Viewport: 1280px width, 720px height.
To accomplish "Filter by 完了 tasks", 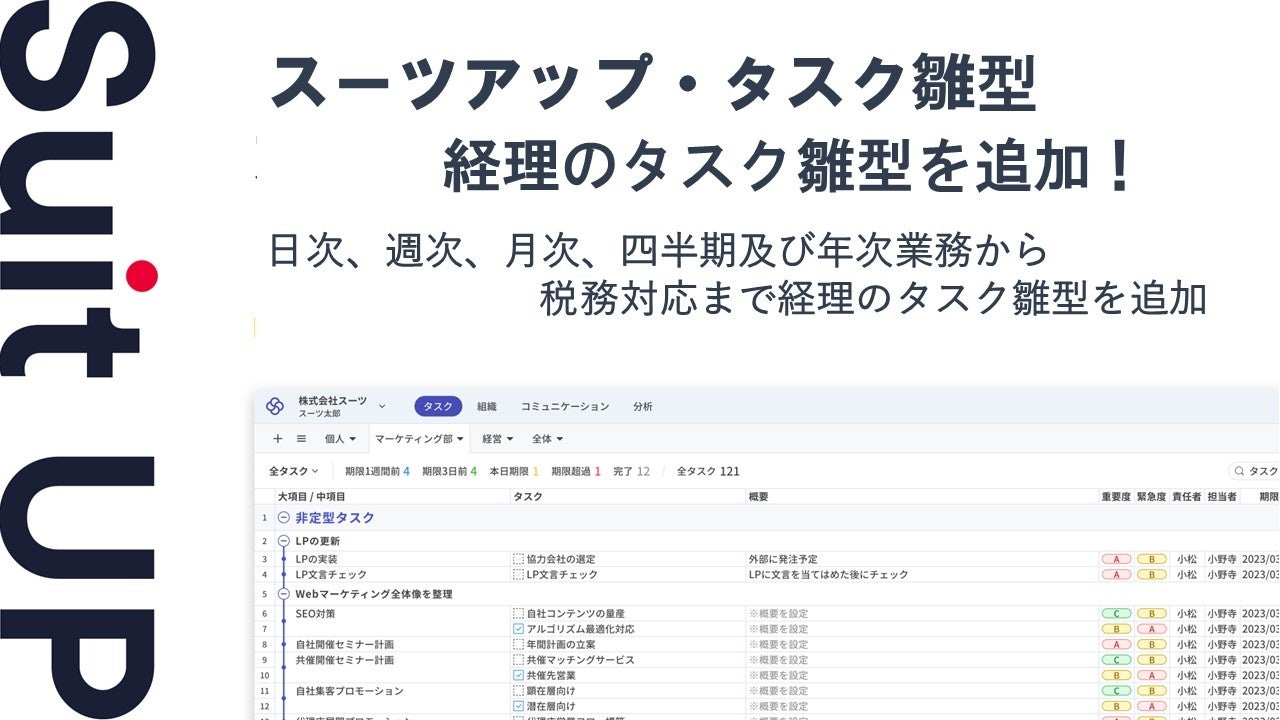I will tap(631, 471).
